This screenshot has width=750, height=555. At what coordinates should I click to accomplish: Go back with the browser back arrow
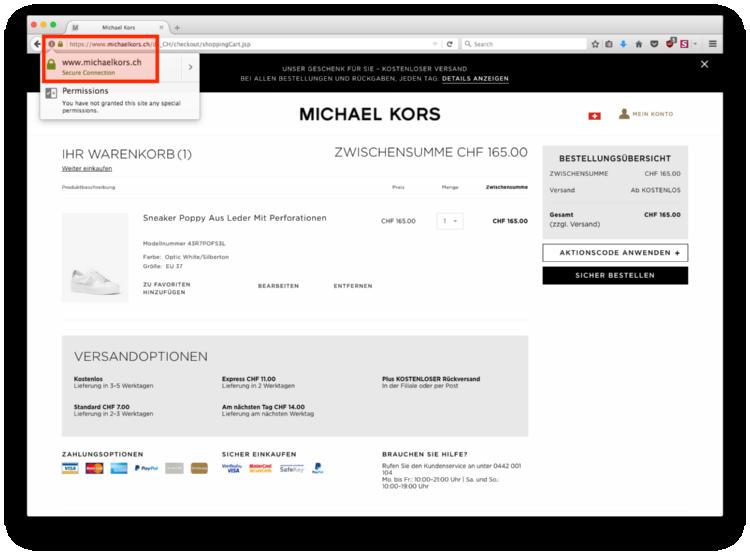click(x=37, y=44)
